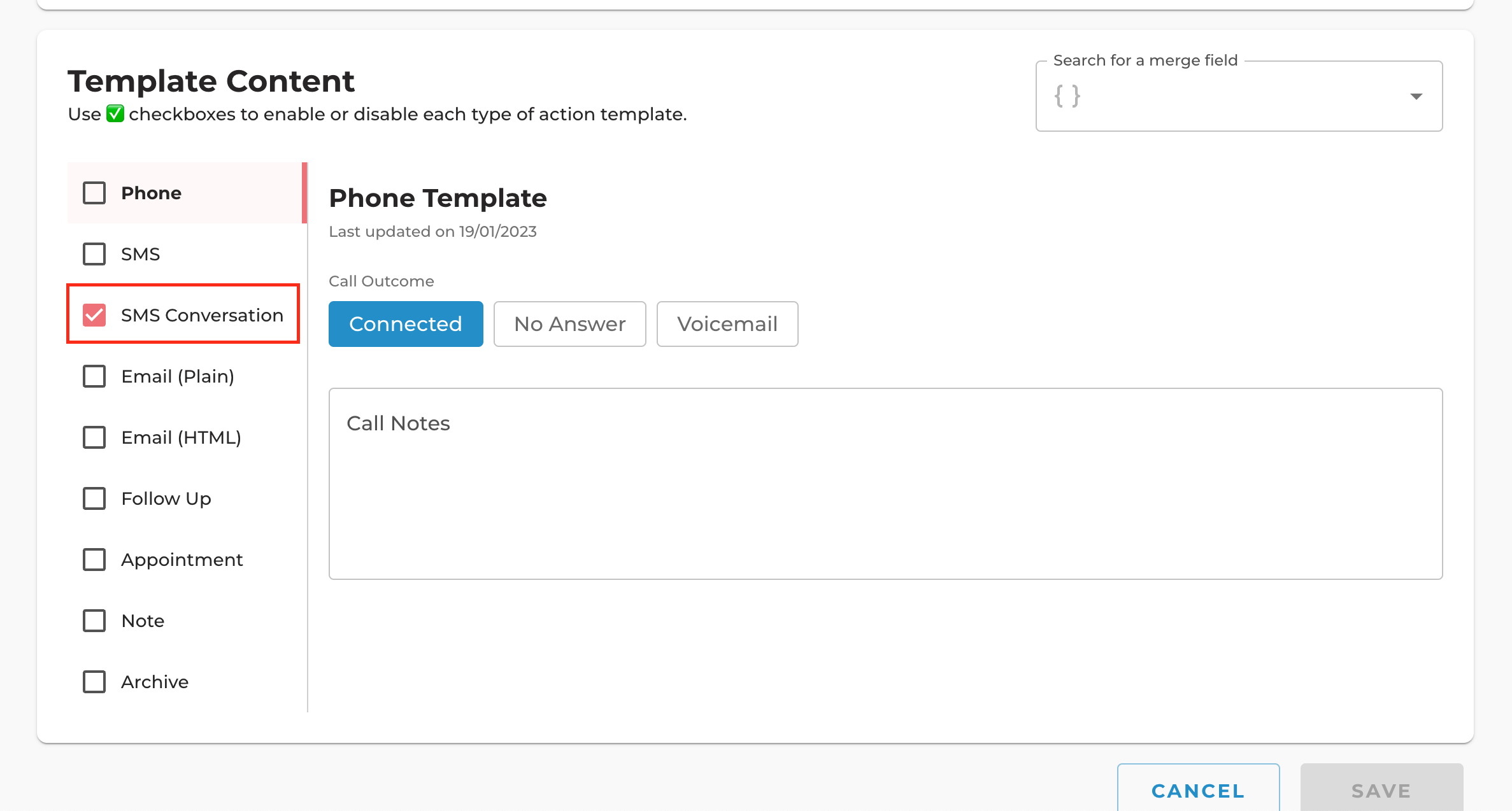Screen dimensions: 1512x811
Task: Toggle the Follow Up checkbox
Action: point(94,498)
